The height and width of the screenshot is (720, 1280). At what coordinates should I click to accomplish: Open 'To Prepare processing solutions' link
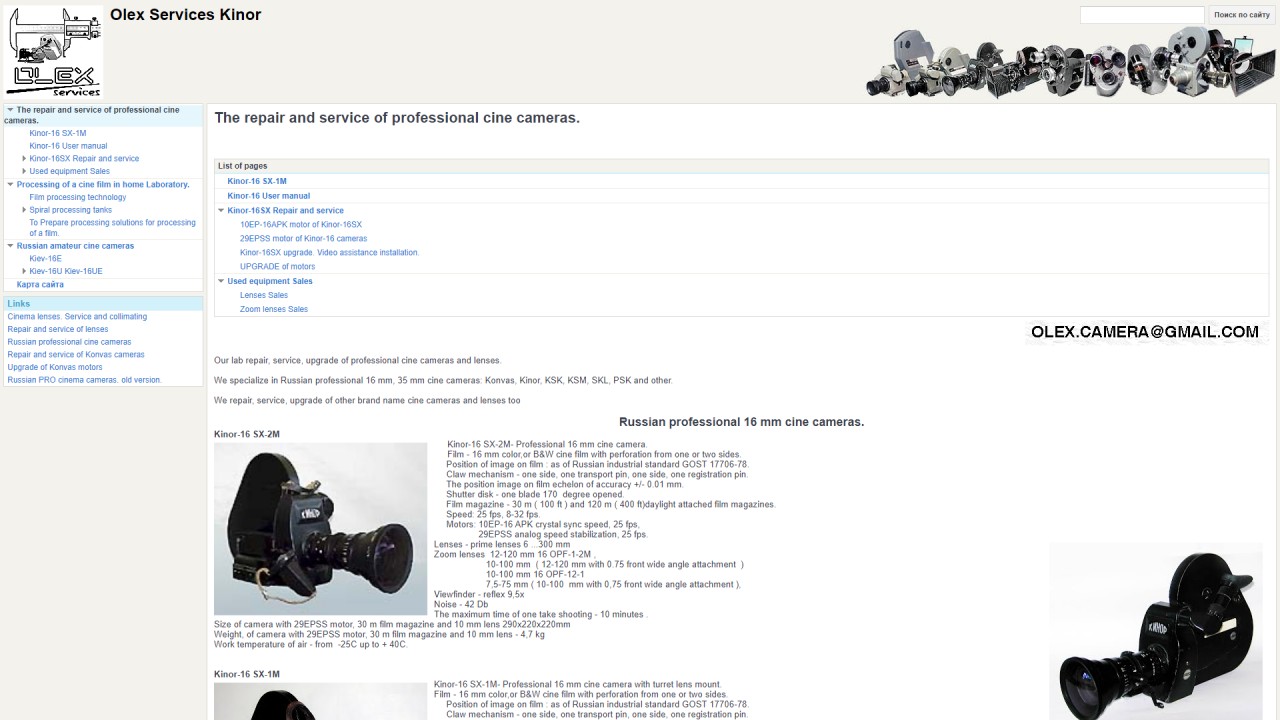(x=113, y=228)
